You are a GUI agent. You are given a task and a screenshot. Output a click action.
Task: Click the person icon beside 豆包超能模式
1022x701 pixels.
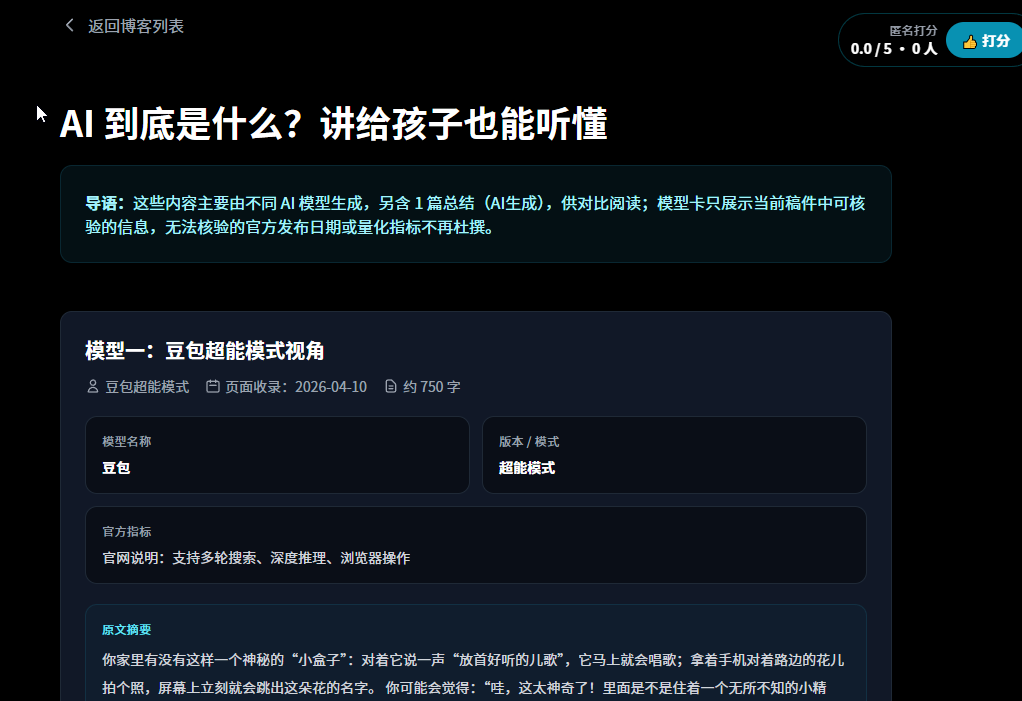93,386
